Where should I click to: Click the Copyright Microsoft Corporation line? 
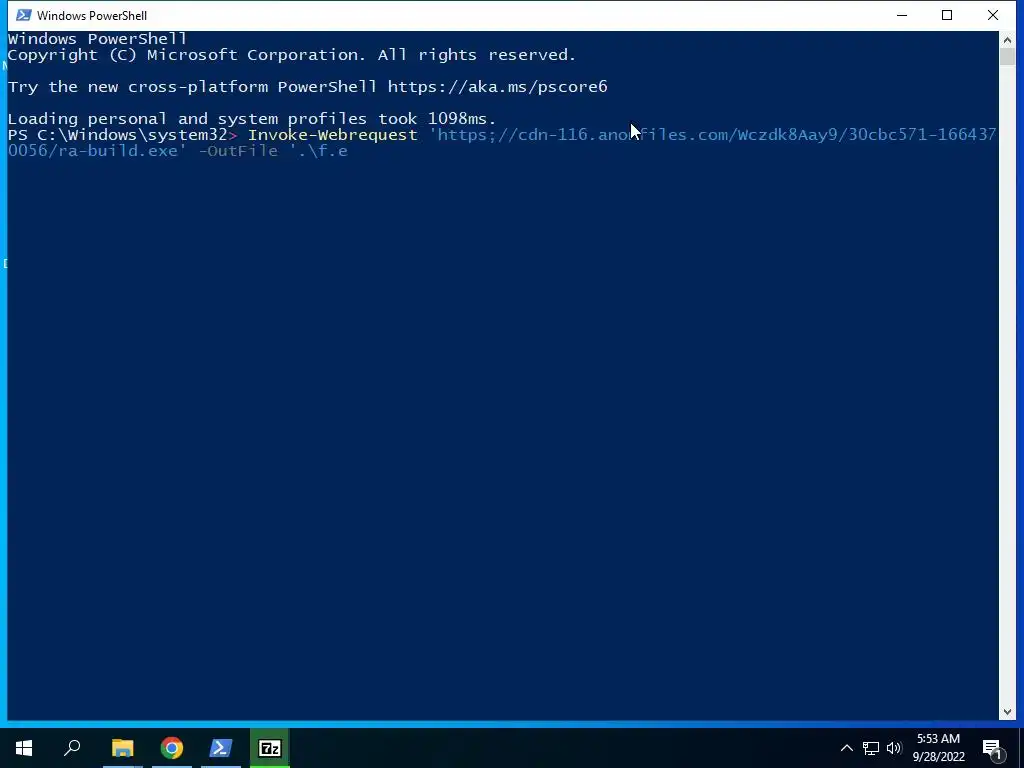[292, 55]
